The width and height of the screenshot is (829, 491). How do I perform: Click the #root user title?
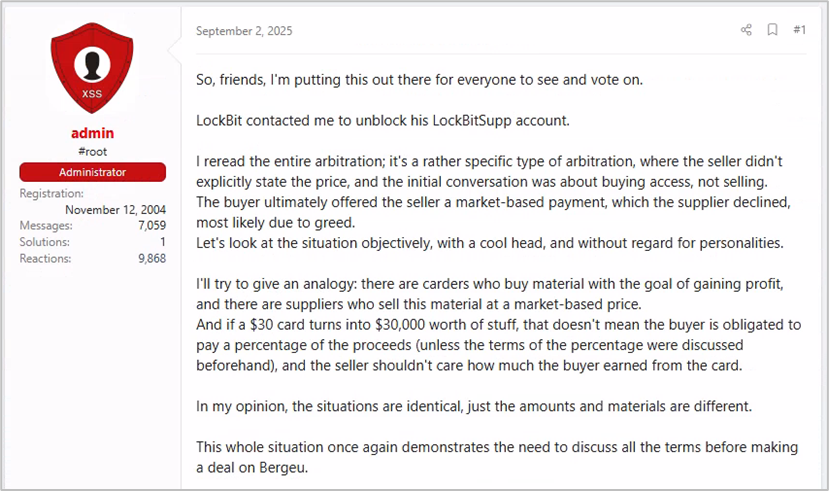92,152
